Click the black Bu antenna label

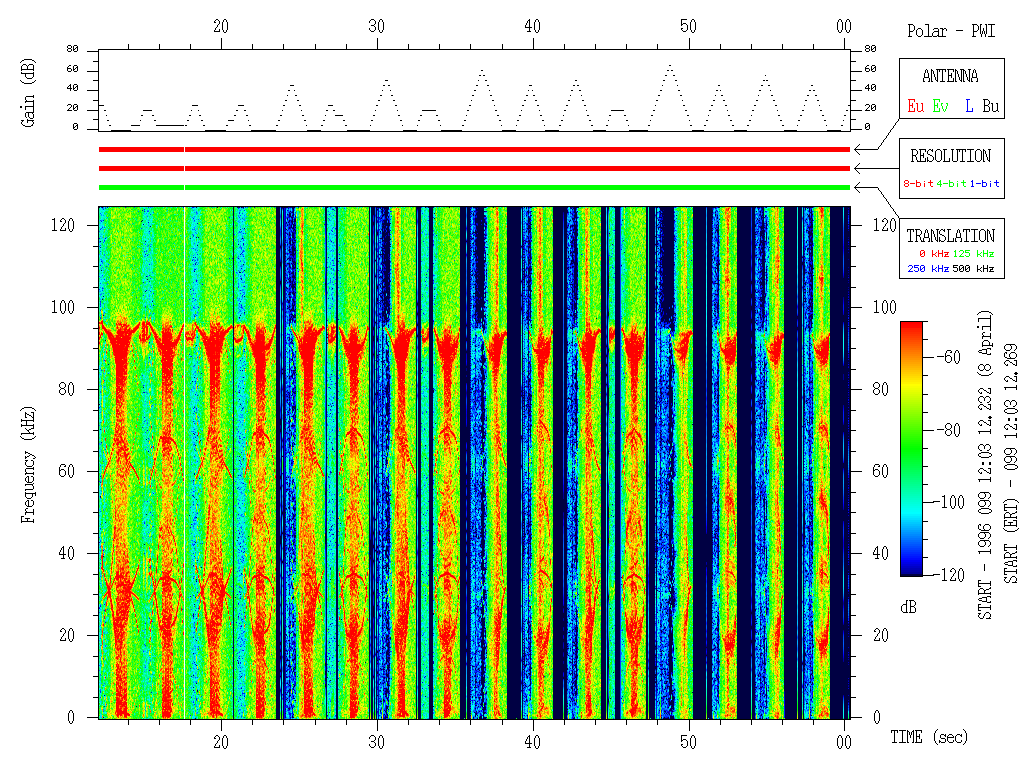click(x=990, y=105)
